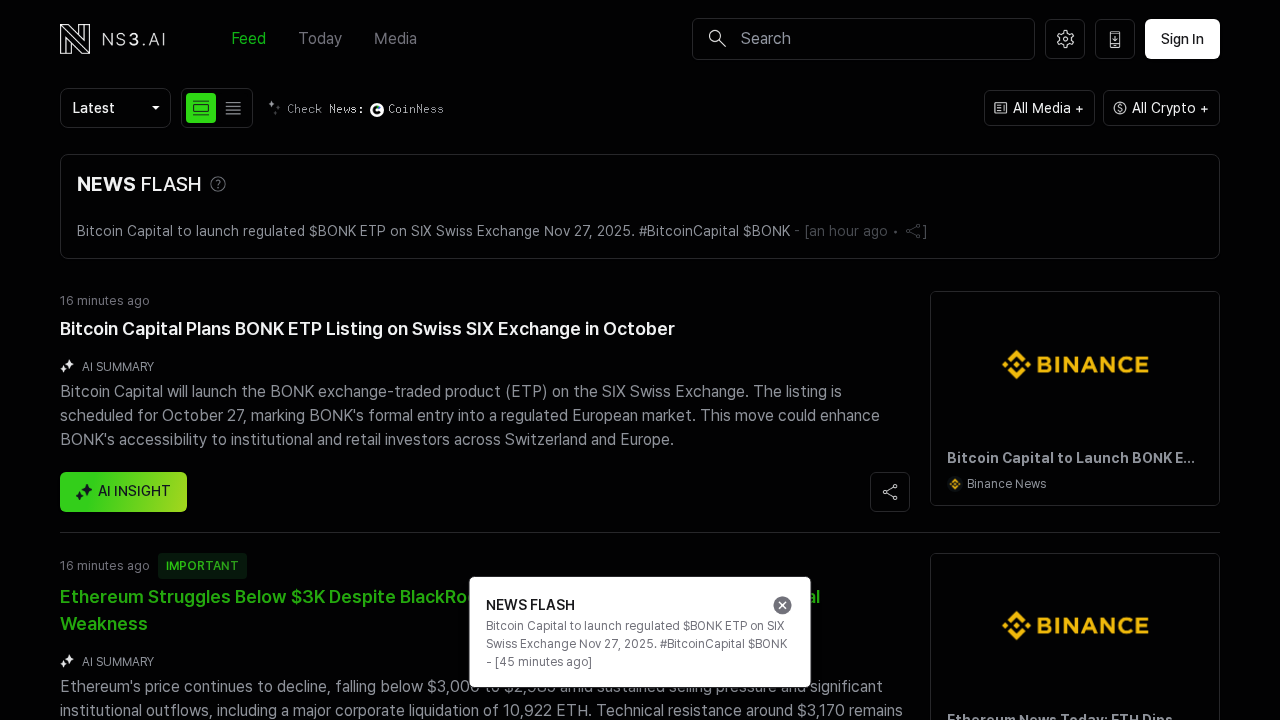Image resolution: width=1280 pixels, height=720 pixels.
Task: Open settings via the gear icon
Action: (x=1065, y=39)
